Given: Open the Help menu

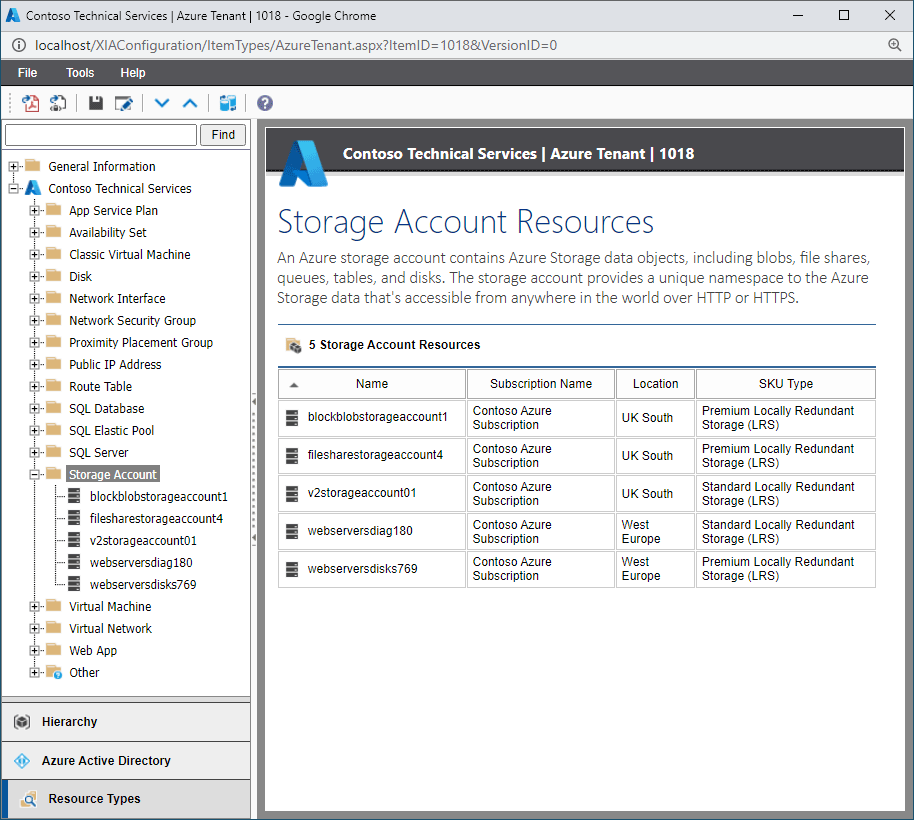Looking at the screenshot, I should pyautogui.click(x=133, y=73).
